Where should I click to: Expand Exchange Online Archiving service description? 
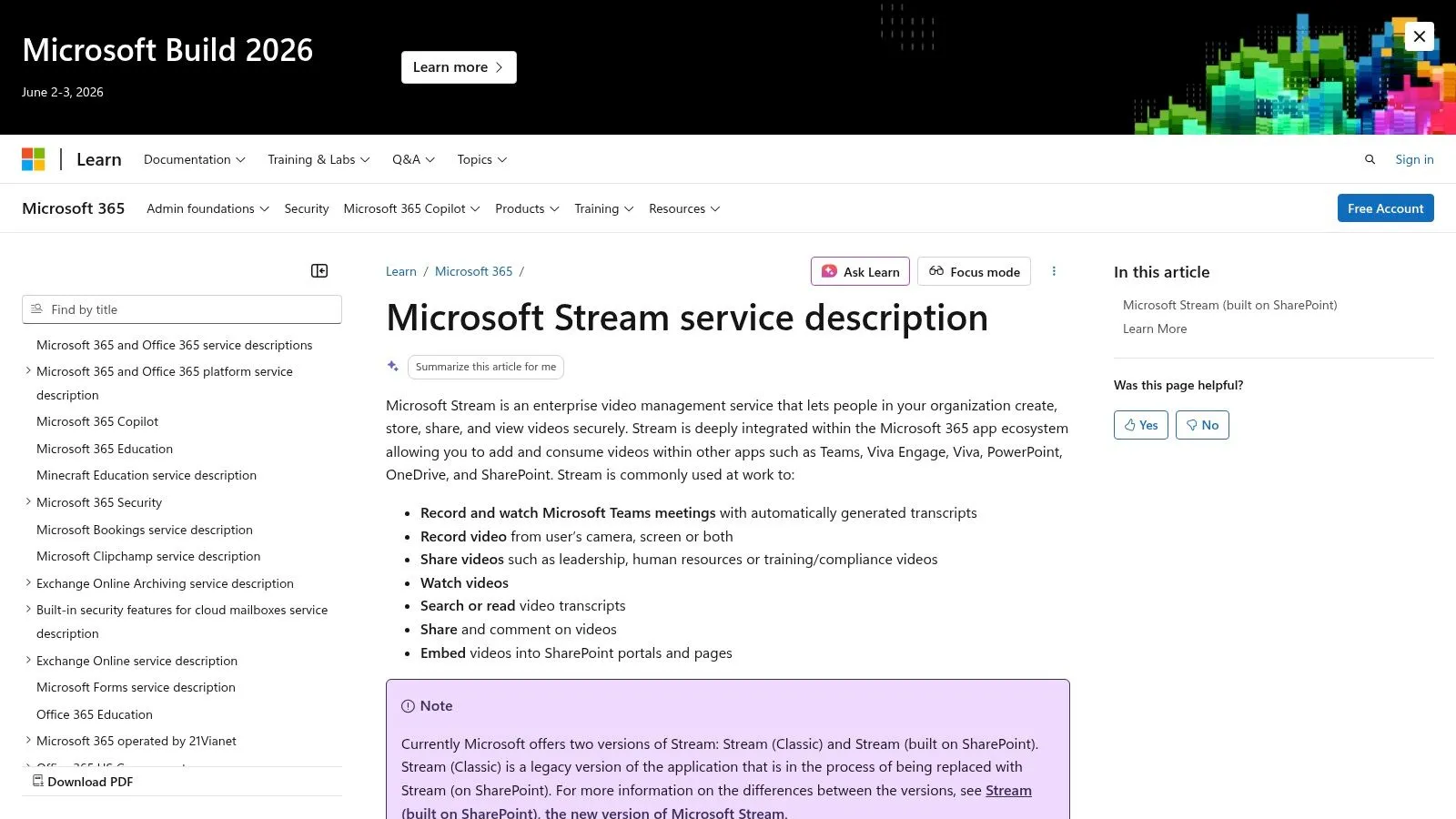(x=28, y=583)
